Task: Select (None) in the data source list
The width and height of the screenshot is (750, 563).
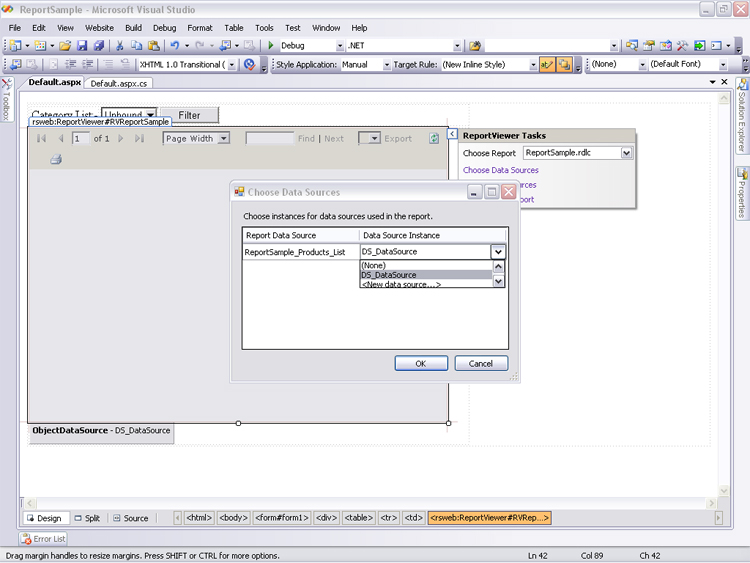Action: [x=426, y=265]
